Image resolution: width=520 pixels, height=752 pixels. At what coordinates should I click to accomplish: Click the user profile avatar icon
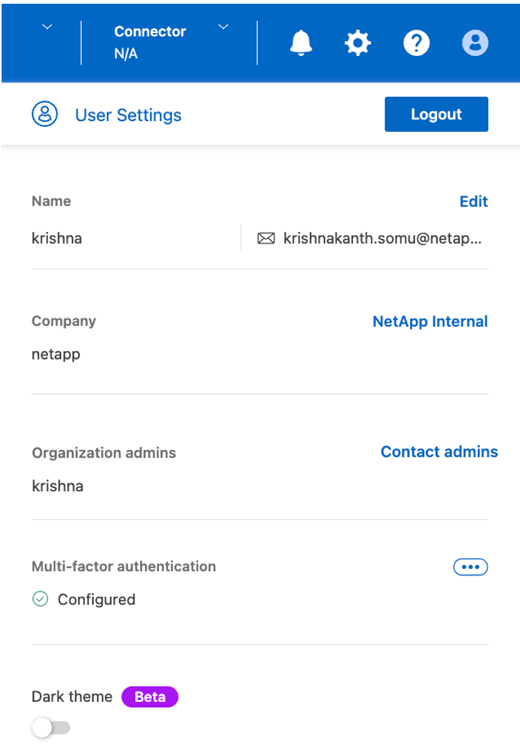click(x=475, y=43)
